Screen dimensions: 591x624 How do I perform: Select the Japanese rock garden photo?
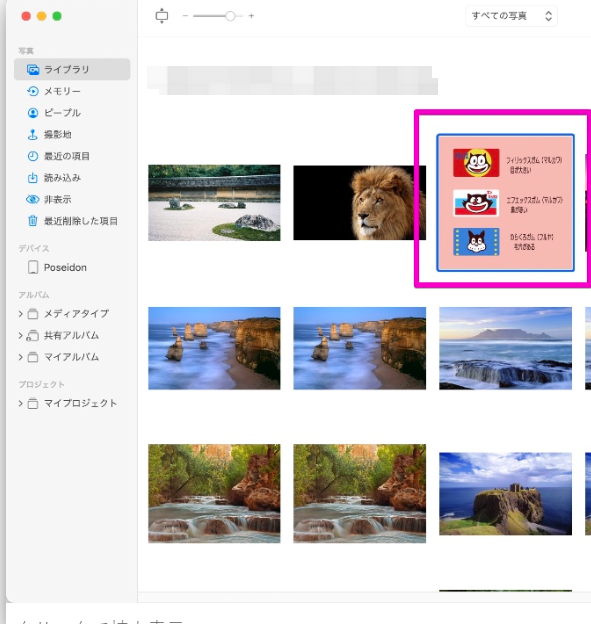(214, 203)
